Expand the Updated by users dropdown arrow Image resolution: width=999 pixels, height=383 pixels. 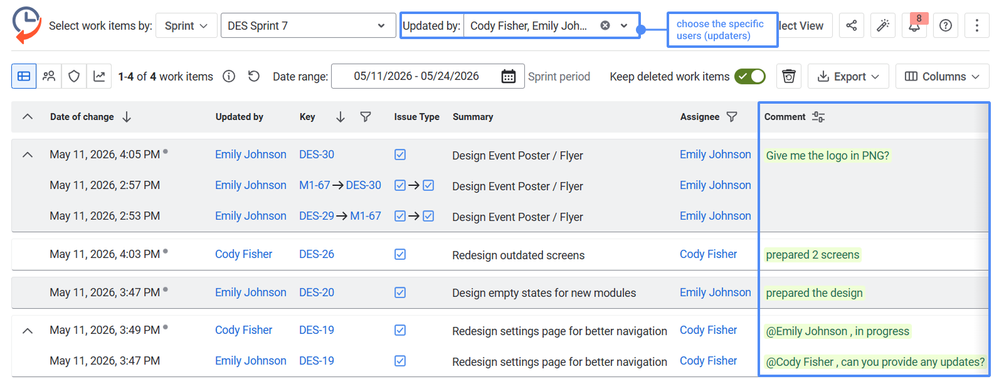[624, 25]
